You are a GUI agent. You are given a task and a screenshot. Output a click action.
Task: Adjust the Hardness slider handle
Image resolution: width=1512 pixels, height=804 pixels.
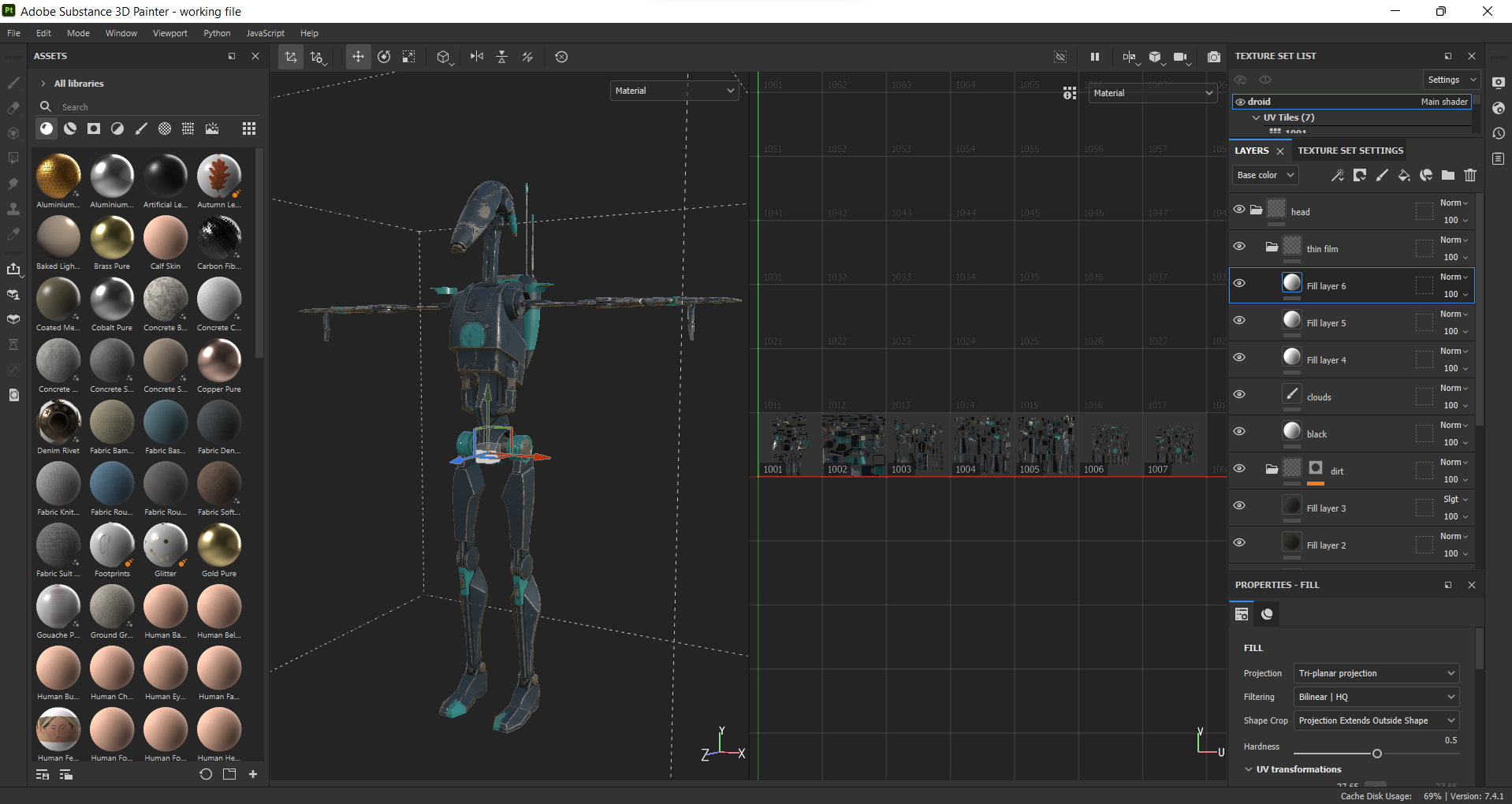(1376, 754)
